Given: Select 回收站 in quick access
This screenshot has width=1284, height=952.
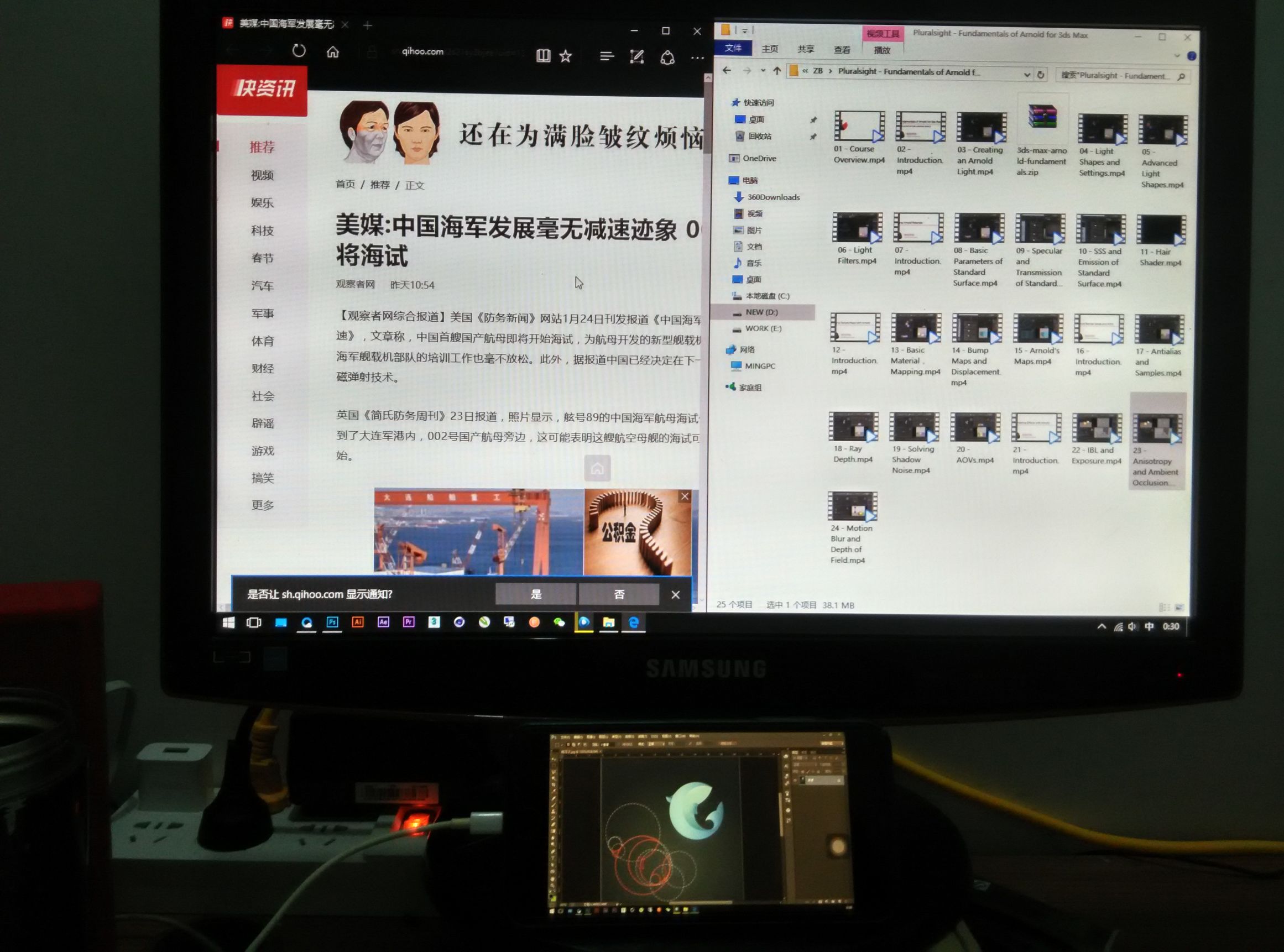Looking at the screenshot, I should [x=760, y=136].
